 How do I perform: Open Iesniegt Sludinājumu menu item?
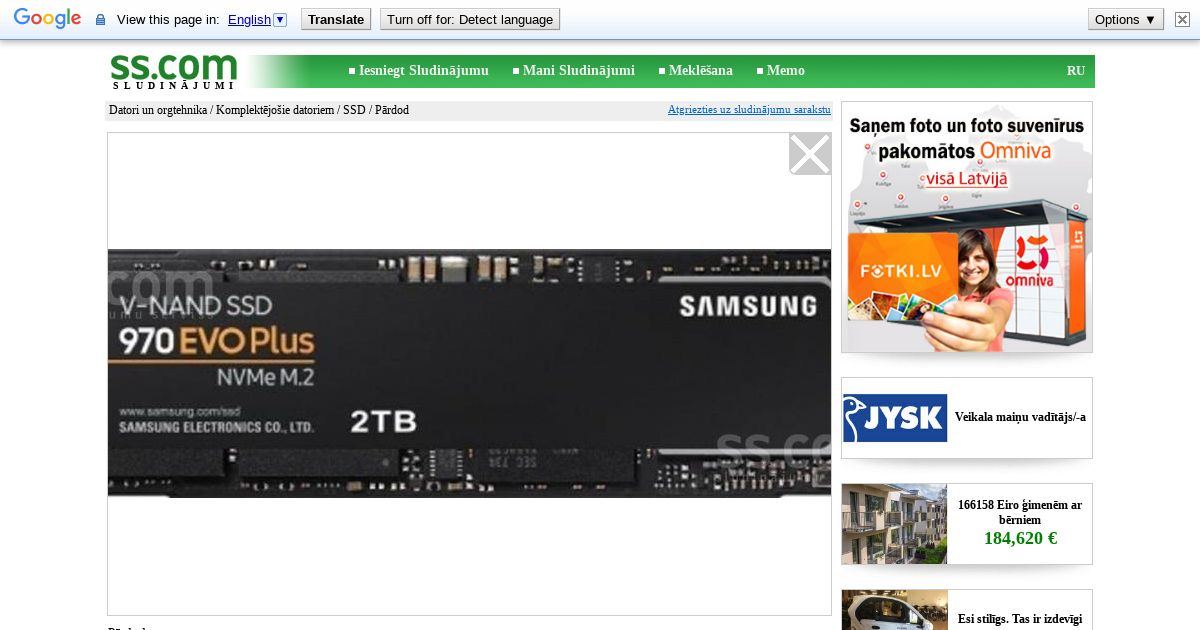tap(424, 70)
